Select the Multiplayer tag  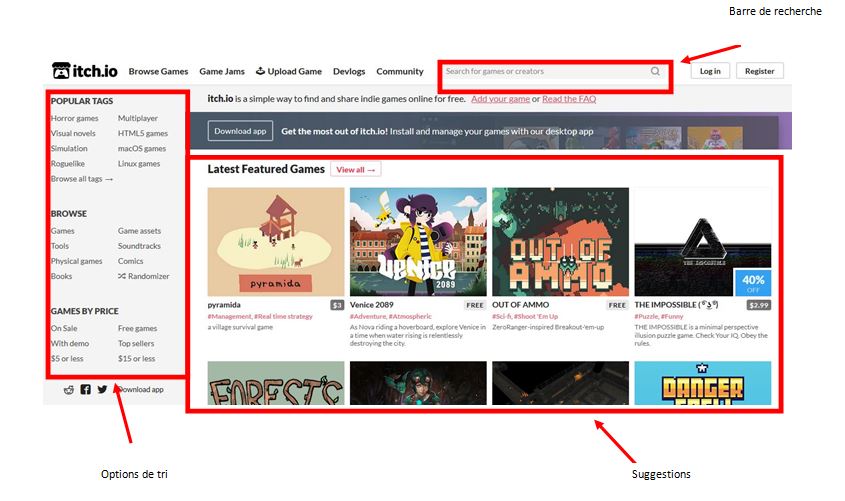[138, 118]
